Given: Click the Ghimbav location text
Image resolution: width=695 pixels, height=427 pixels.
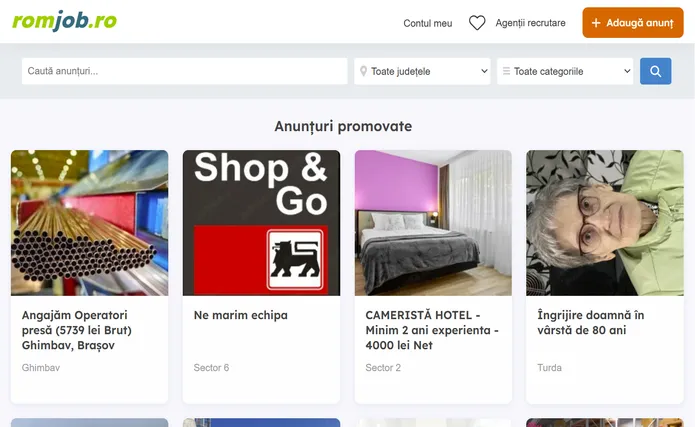Looking at the screenshot, I should [41, 368].
